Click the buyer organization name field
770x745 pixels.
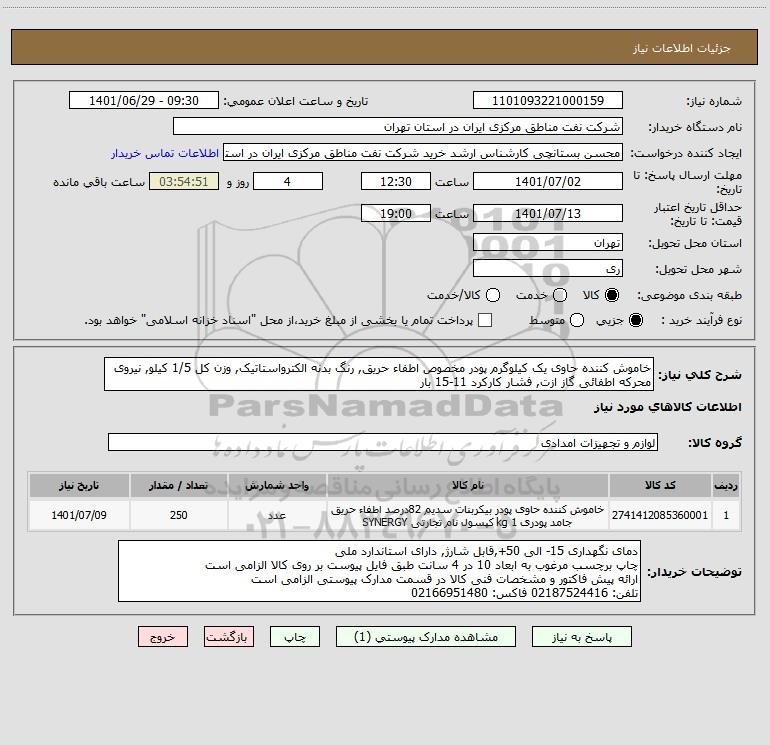398,127
